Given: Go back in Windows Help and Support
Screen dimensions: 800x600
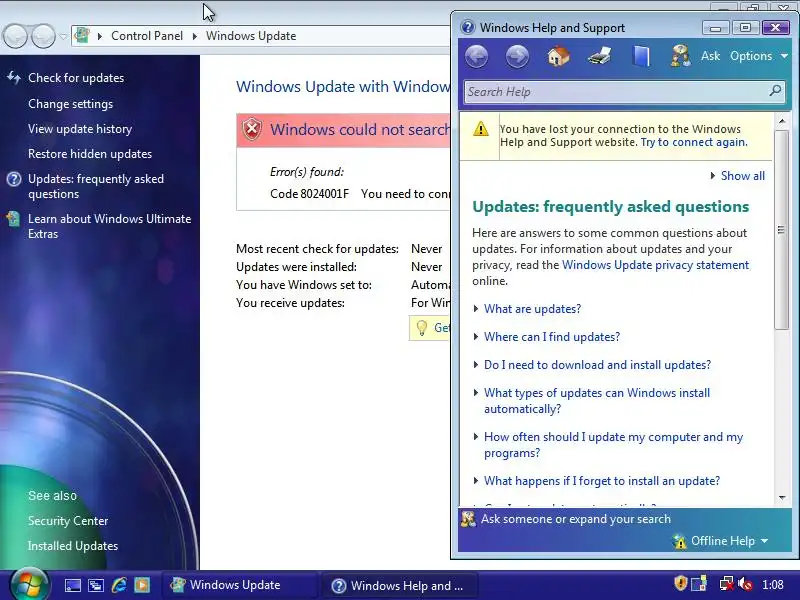Looking at the screenshot, I should click(x=477, y=57).
